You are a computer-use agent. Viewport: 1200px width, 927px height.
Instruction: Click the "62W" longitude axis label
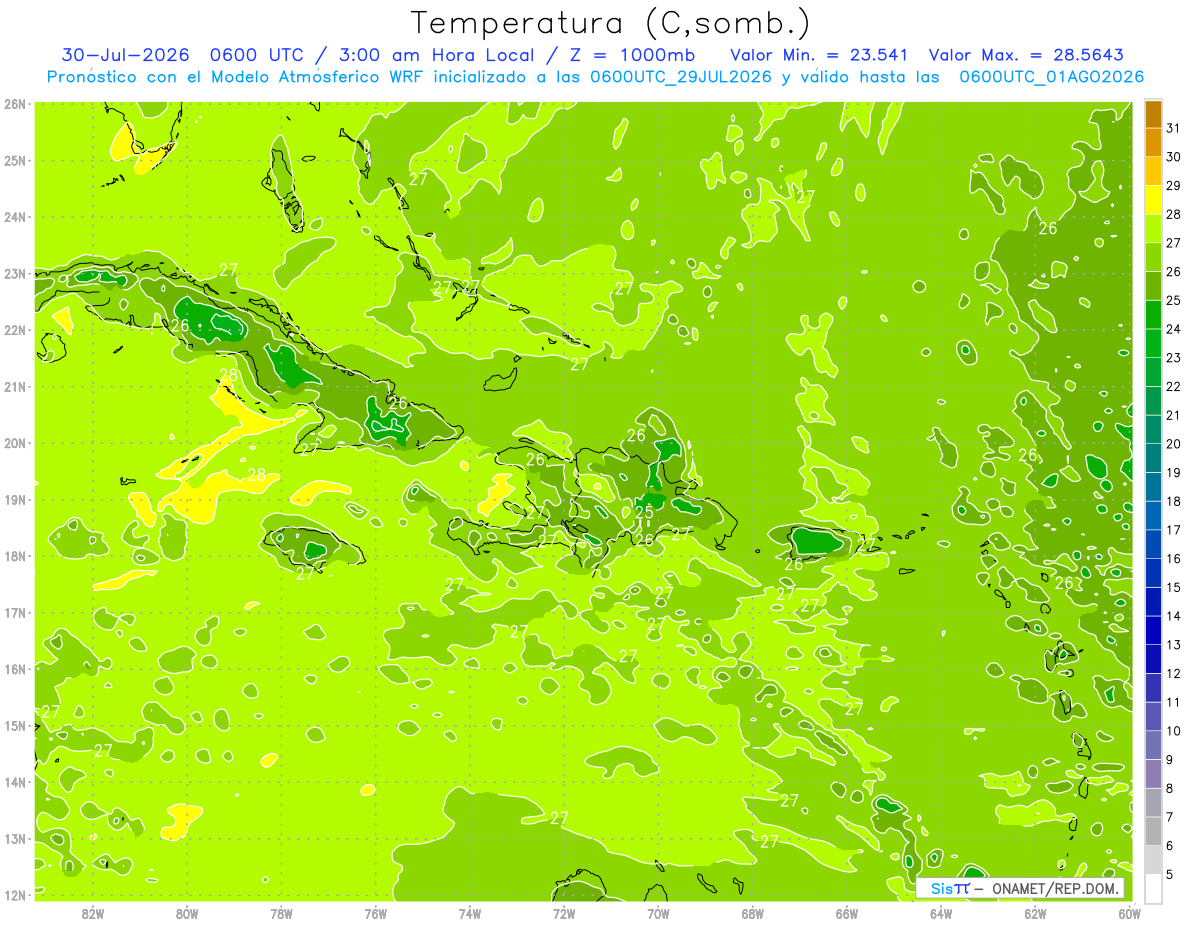1035,914
